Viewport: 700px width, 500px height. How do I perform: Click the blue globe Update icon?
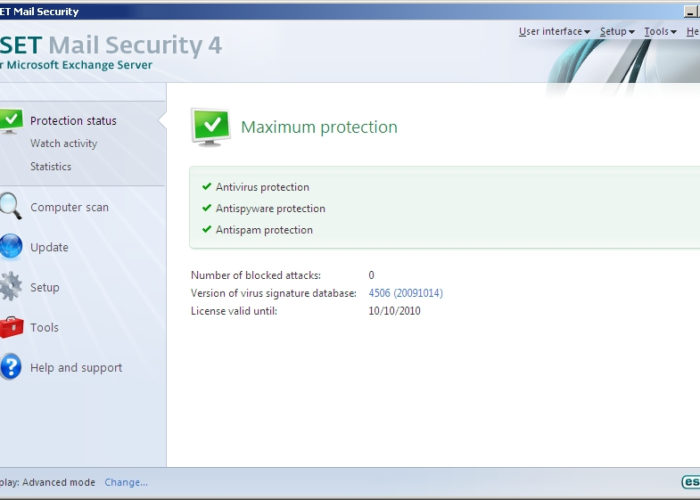[x=11, y=246]
